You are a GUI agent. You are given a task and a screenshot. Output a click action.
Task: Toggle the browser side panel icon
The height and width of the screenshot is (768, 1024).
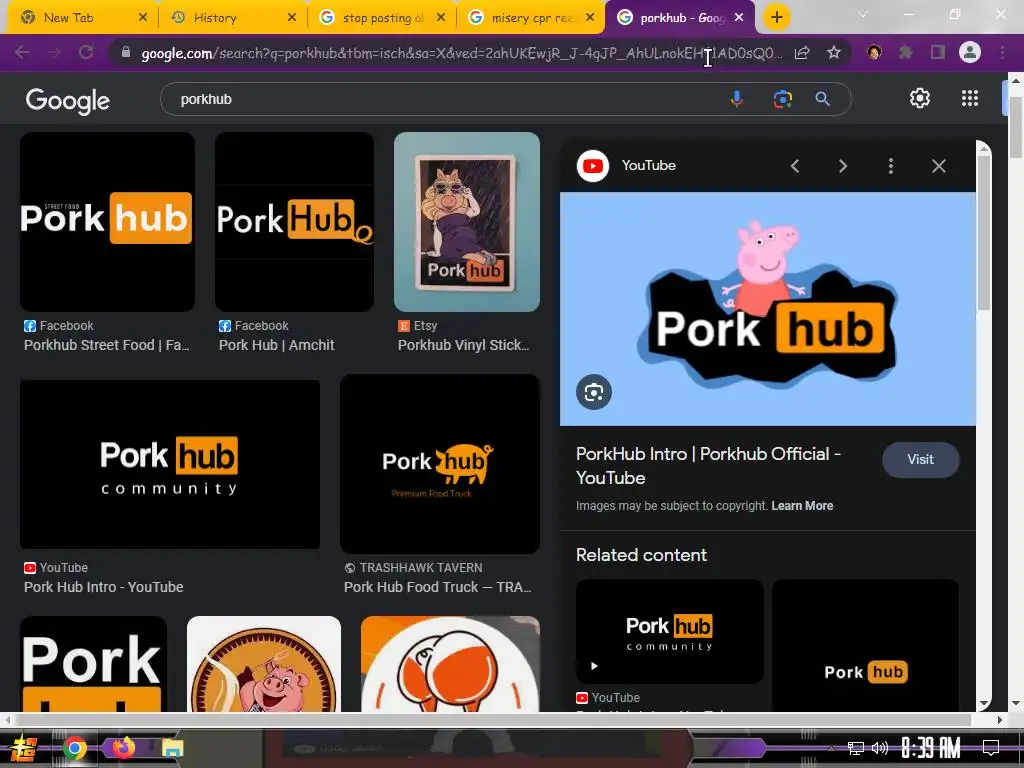(x=938, y=52)
